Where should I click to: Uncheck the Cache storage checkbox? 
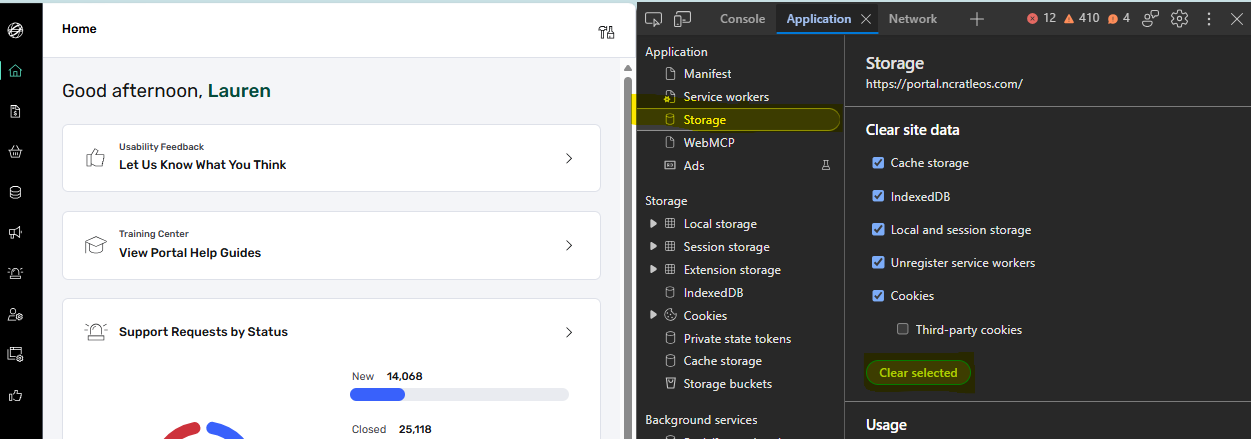coord(878,163)
